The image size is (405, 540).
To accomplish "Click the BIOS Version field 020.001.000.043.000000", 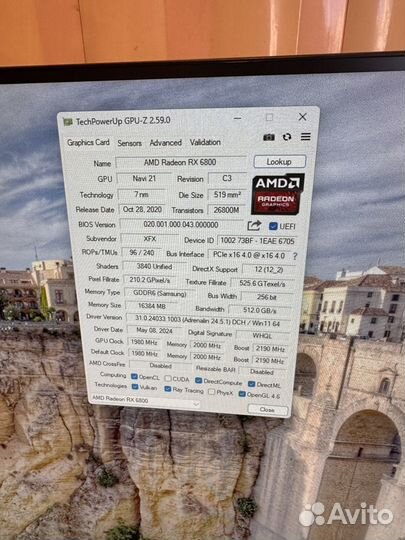I will coord(181,225).
